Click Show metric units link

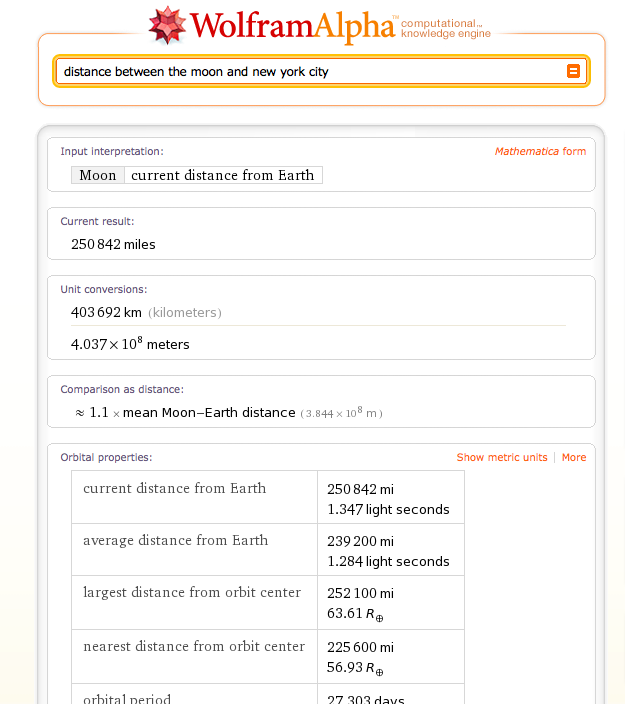[x=502, y=457]
